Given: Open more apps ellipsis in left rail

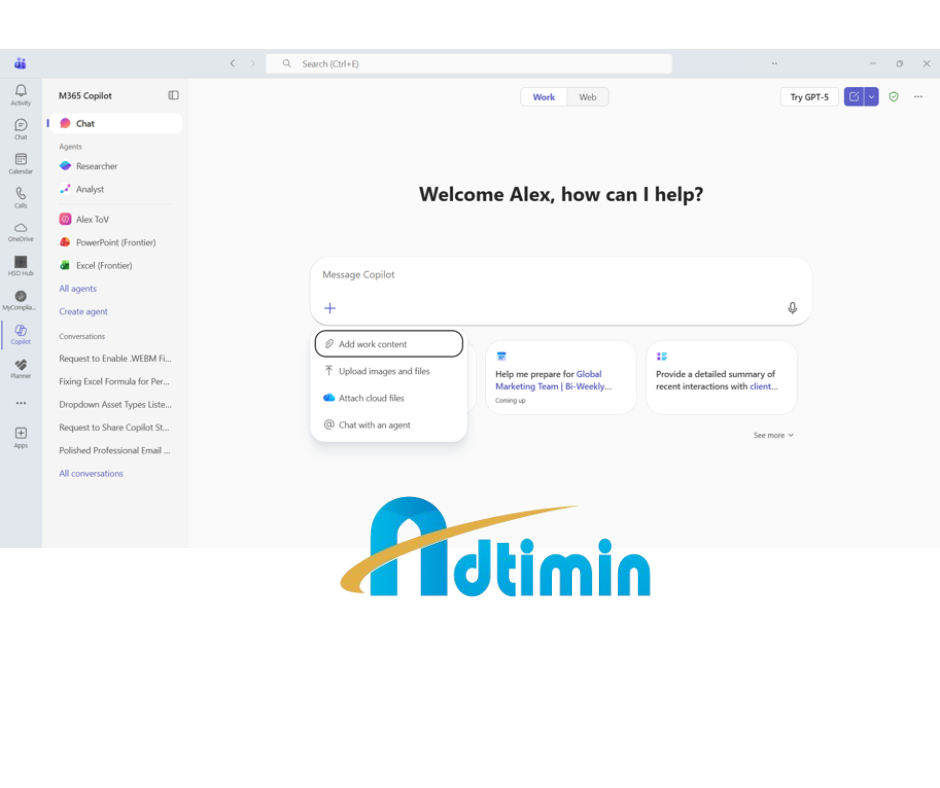Looking at the screenshot, I should 21,403.
